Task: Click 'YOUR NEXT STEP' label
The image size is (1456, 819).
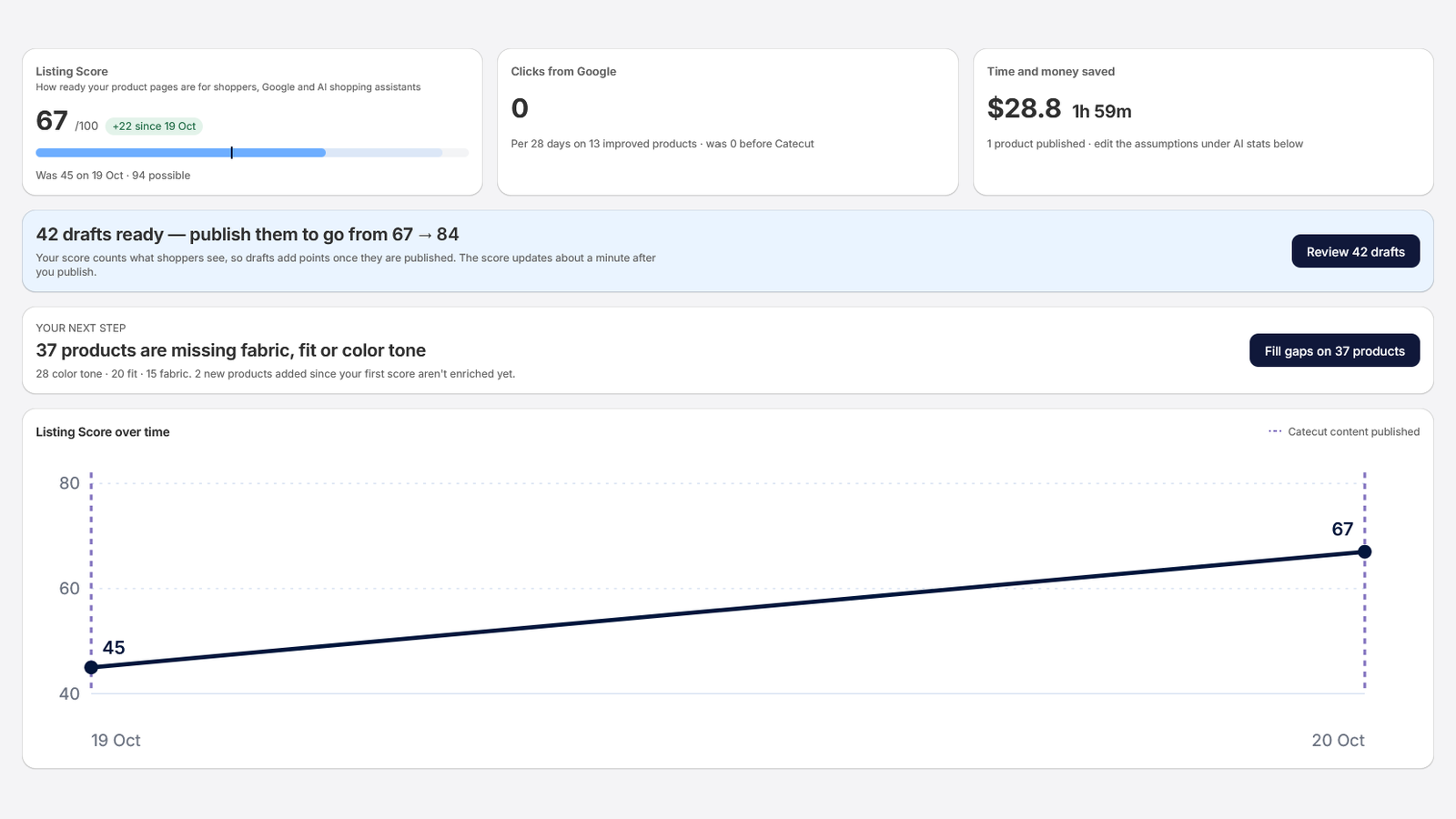Action: tap(81, 328)
